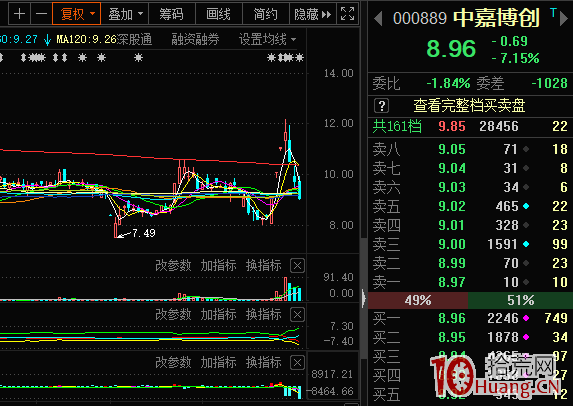This screenshot has width=573, height=406.
Task: Click the 委比 -1.84% value
Action: [448, 84]
